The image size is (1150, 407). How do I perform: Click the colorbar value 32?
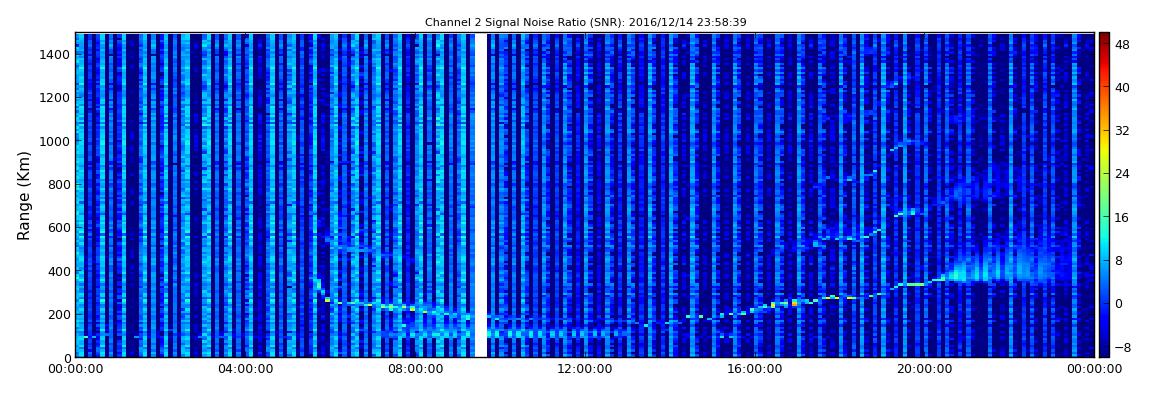coord(1123,131)
